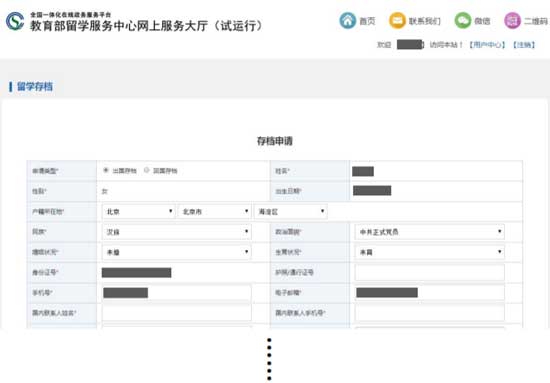Viewport: 550px width, 383px height.
Task: Go to 用户中心 user center
Action: pyautogui.click(x=487, y=45)
